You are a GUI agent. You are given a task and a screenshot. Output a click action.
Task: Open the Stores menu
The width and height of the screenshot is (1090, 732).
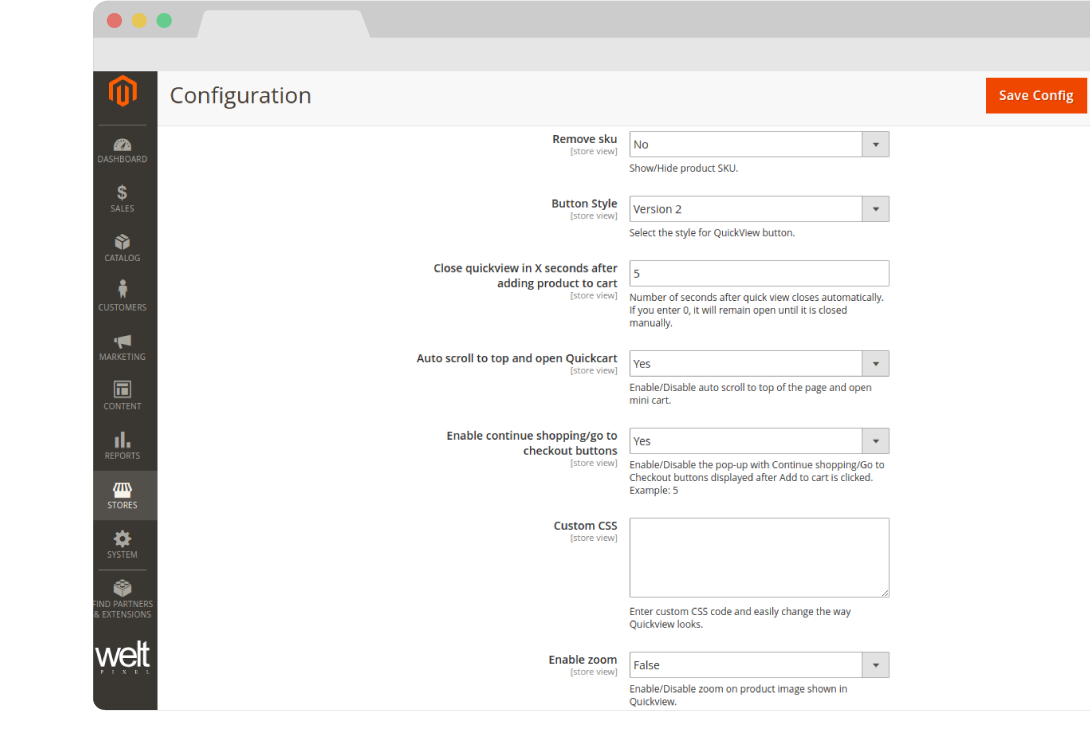tap(122, 495)
